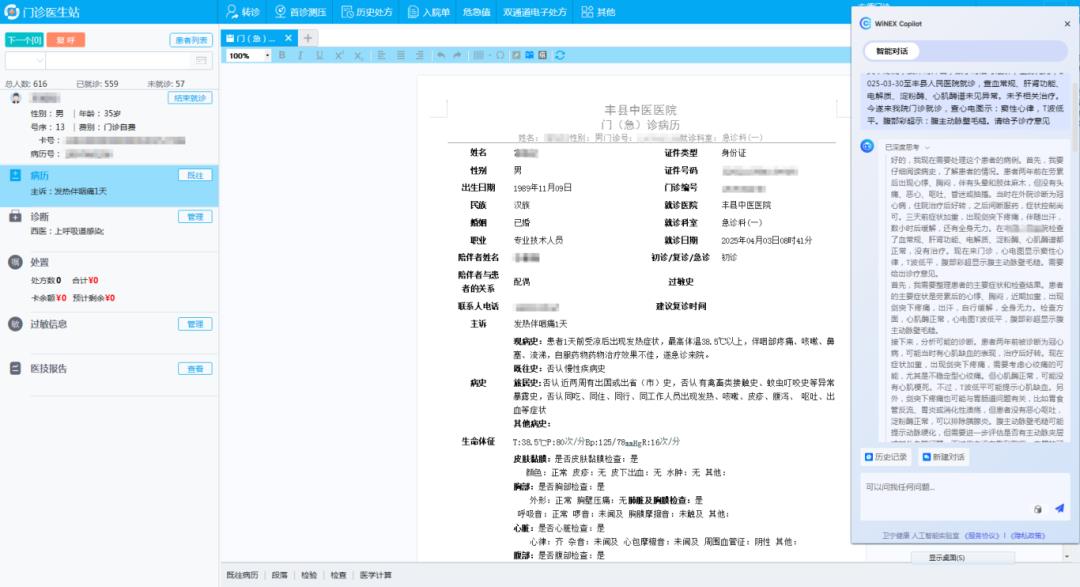Open 医学计算 bottom tab

[x=375, y=575]
